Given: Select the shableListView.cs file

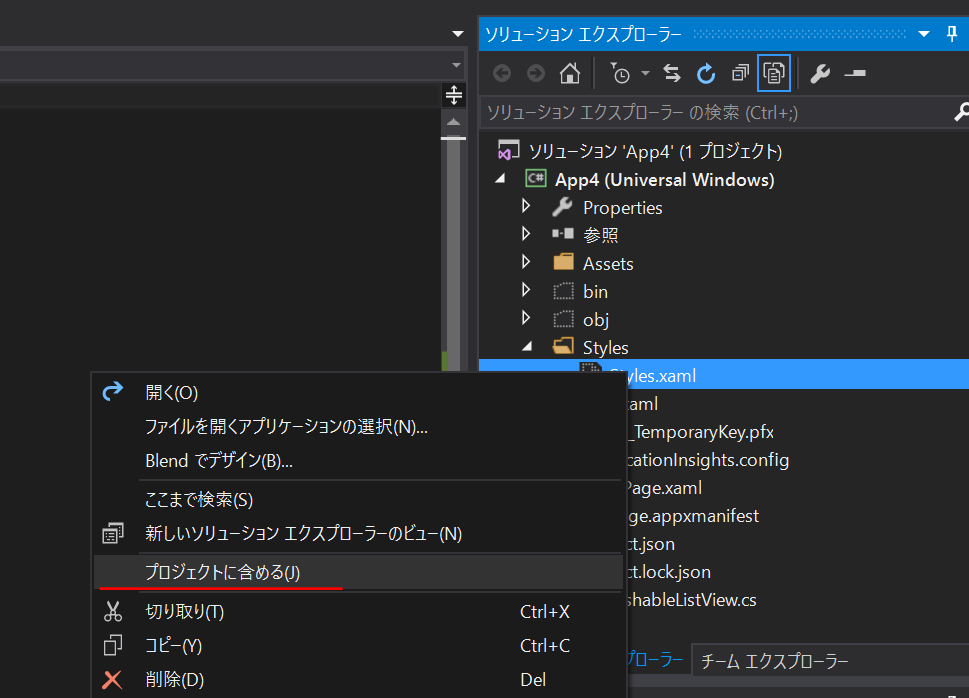Looking at the screenshot, I should click(x=692, y=600).
